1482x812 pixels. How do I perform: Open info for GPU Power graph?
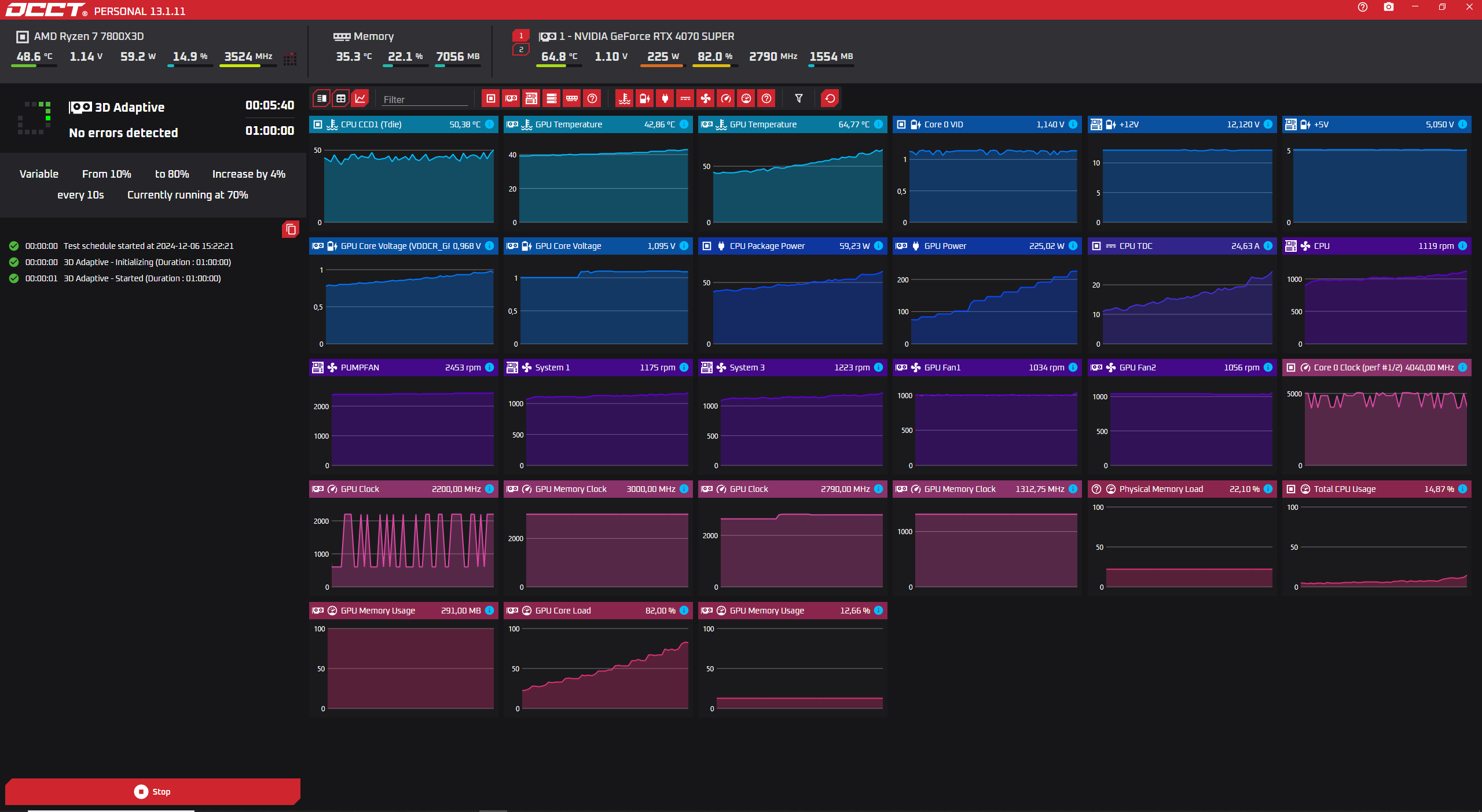(1073, 246)
